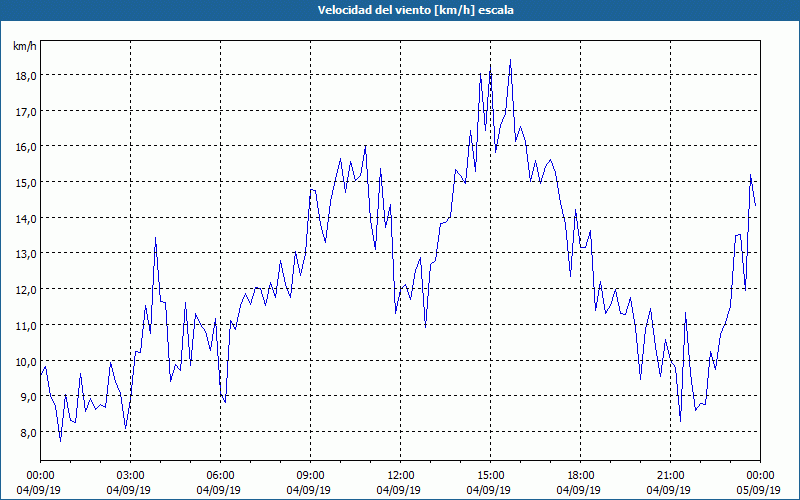Click the 9,0 value on the Y axis
800x500 pixels.
pyautogui.click(x=28, y=396)
